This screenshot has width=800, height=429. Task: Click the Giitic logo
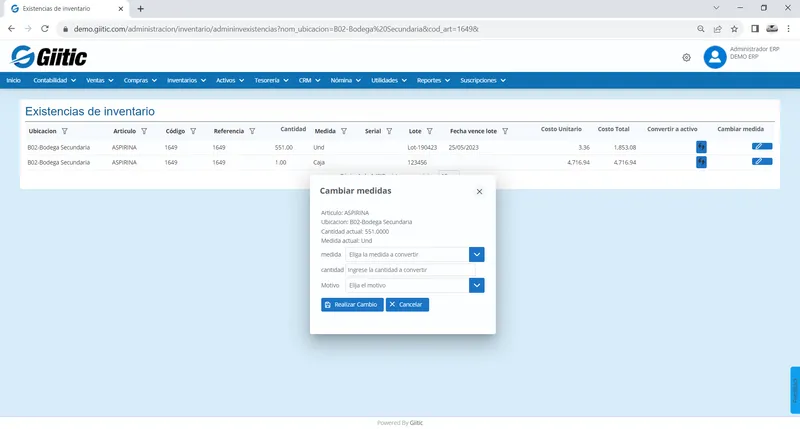coord(49,56)
